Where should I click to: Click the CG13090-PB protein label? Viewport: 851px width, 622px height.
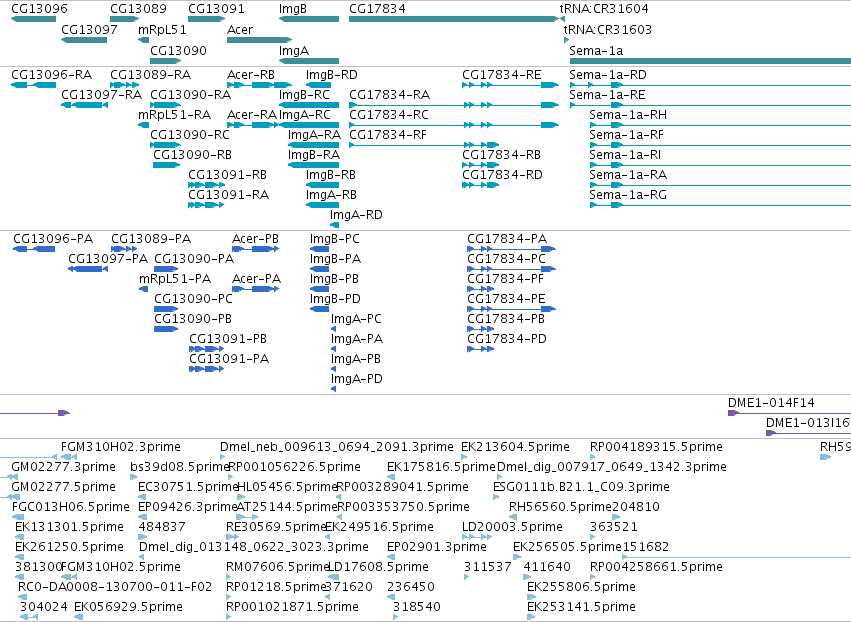click(x=193, y=318)
